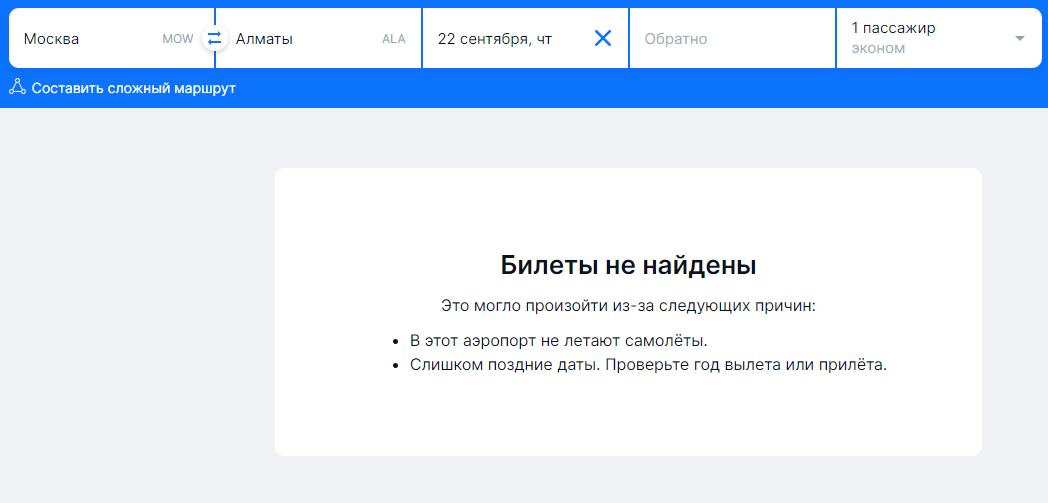Image resolution: width=1048 pixels, height=503 pixels.
Task: Click the эконом class label
Action: (x=877, y=49)
